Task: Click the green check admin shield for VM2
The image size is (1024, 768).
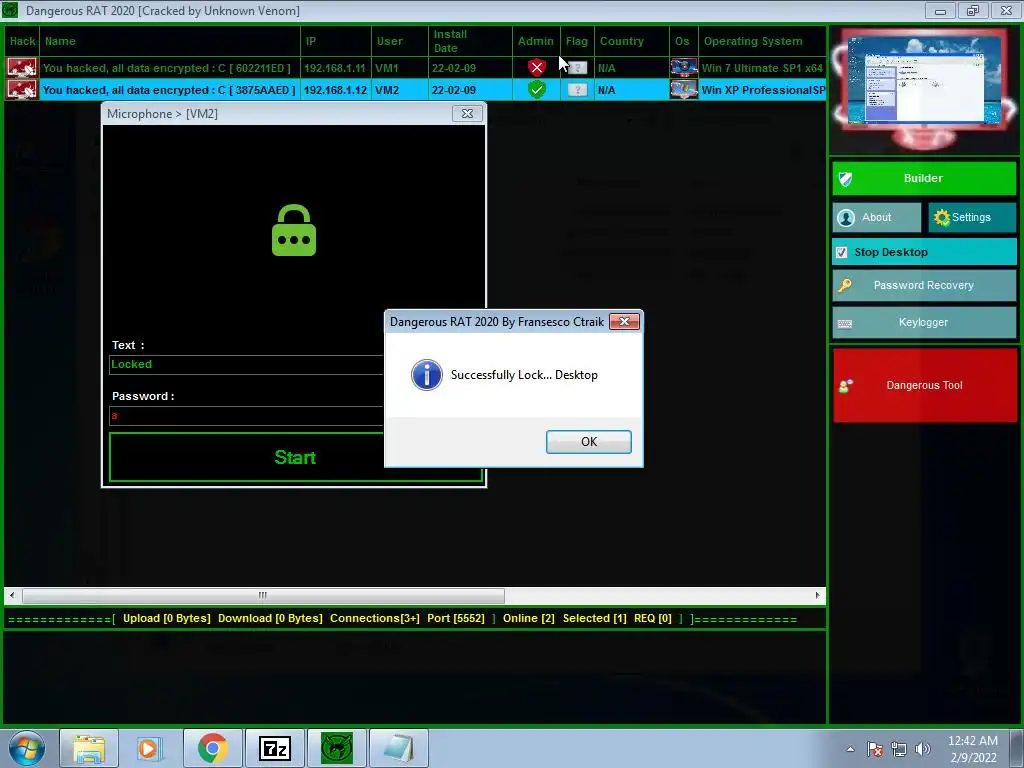Action: (537, 89)
